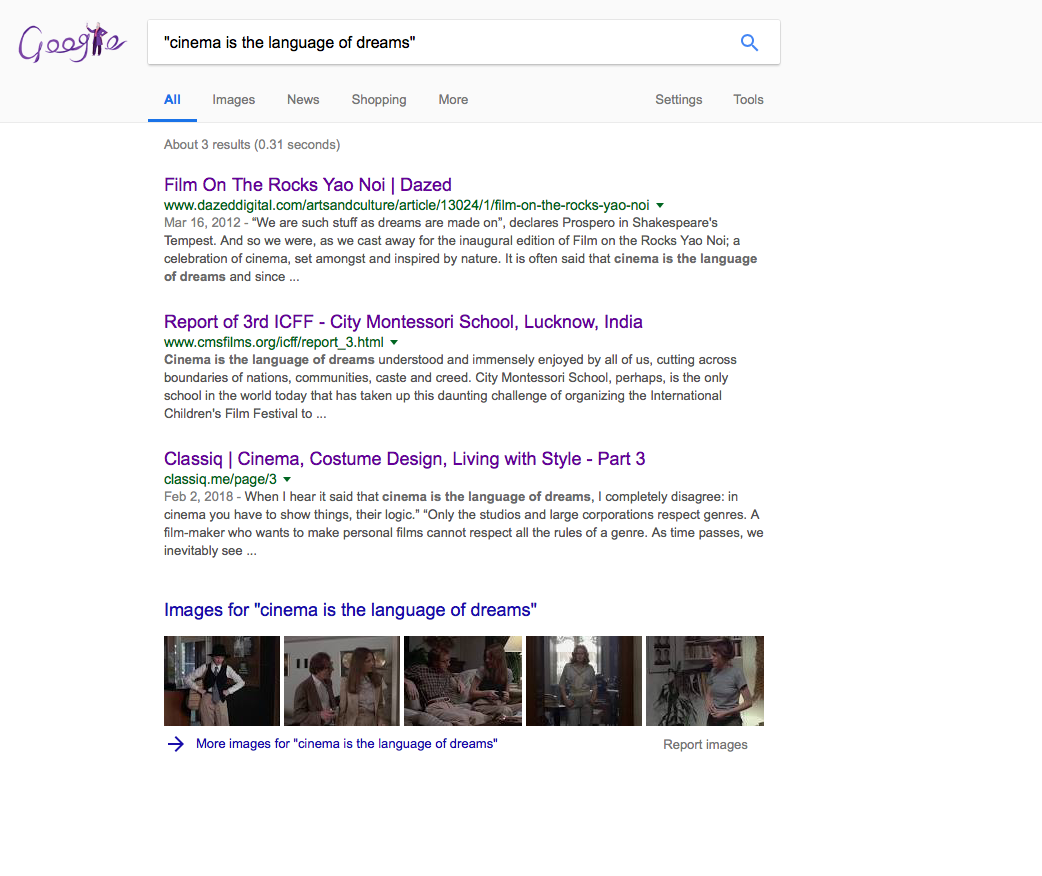1042x876 pixels.
Task: Click the dazeddigital.com green URL text
Action: [x=407, y=205]
